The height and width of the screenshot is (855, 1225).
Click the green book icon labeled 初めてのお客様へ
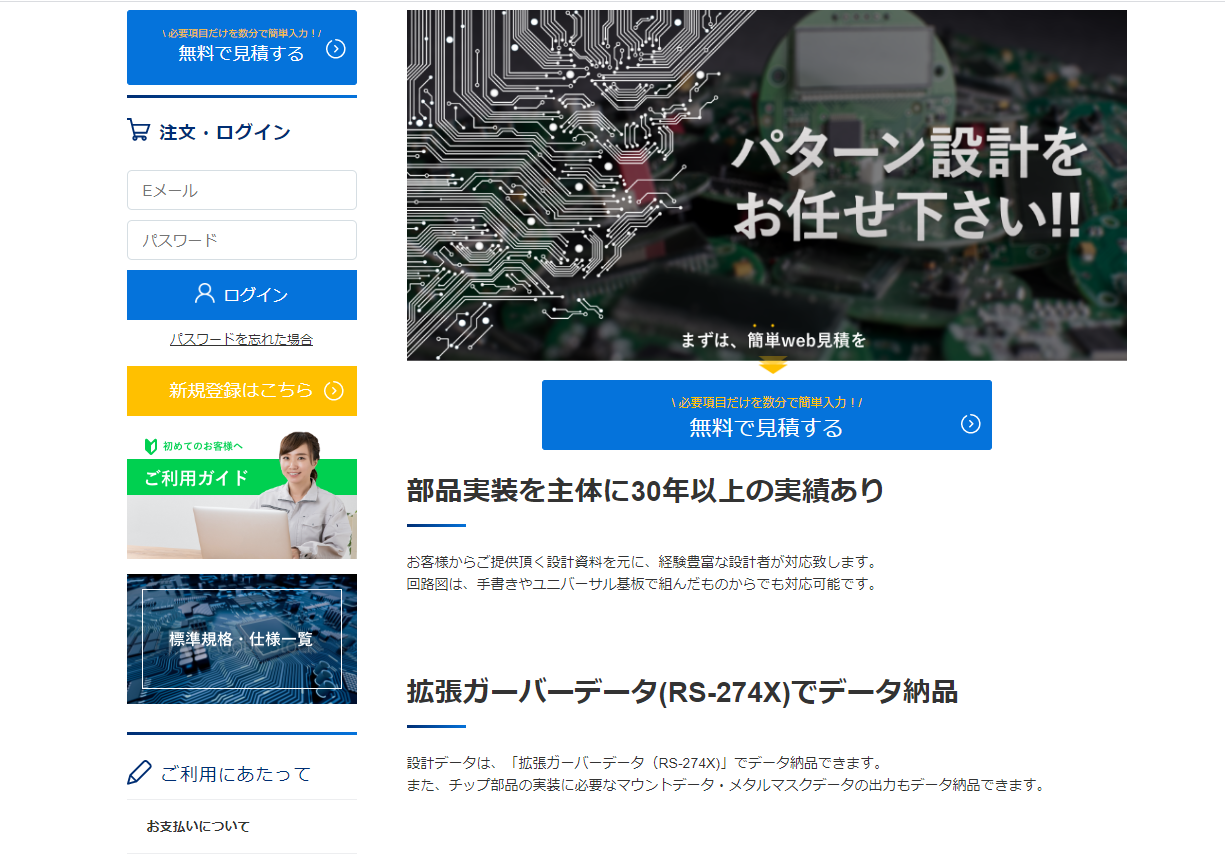(153, 444)
